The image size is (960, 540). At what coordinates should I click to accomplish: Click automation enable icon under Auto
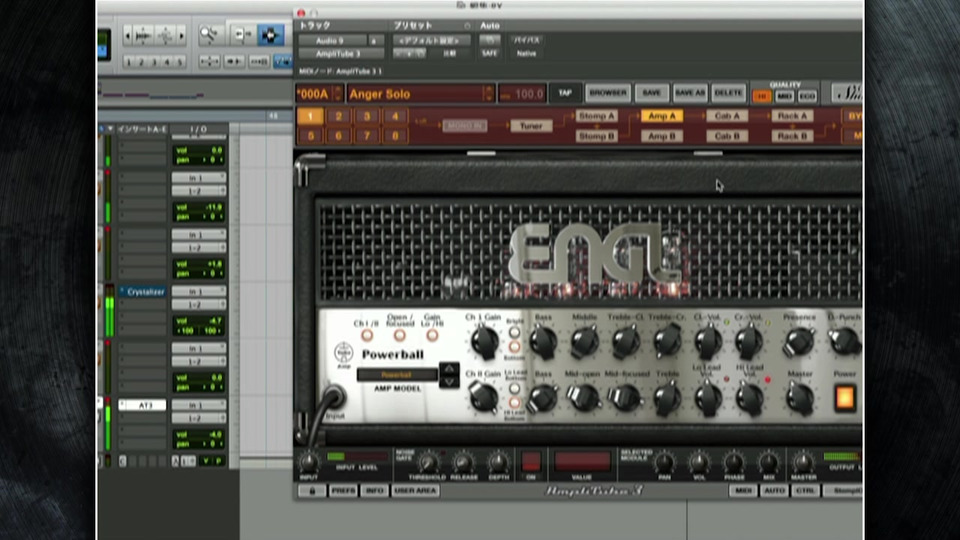489,40
